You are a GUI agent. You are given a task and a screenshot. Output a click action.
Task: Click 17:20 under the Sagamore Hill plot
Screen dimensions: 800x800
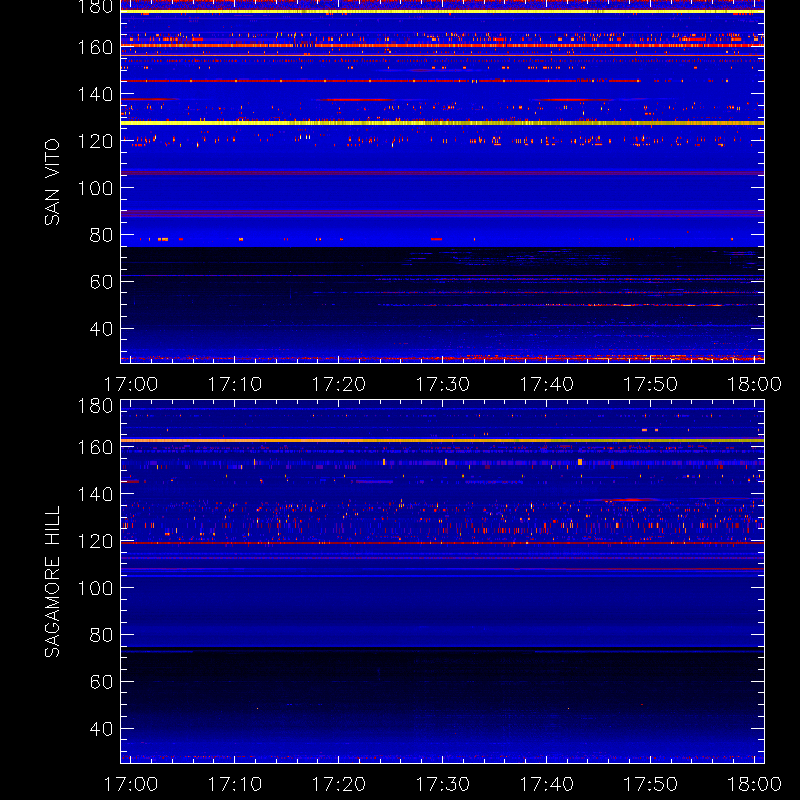[x=339, y=784]
